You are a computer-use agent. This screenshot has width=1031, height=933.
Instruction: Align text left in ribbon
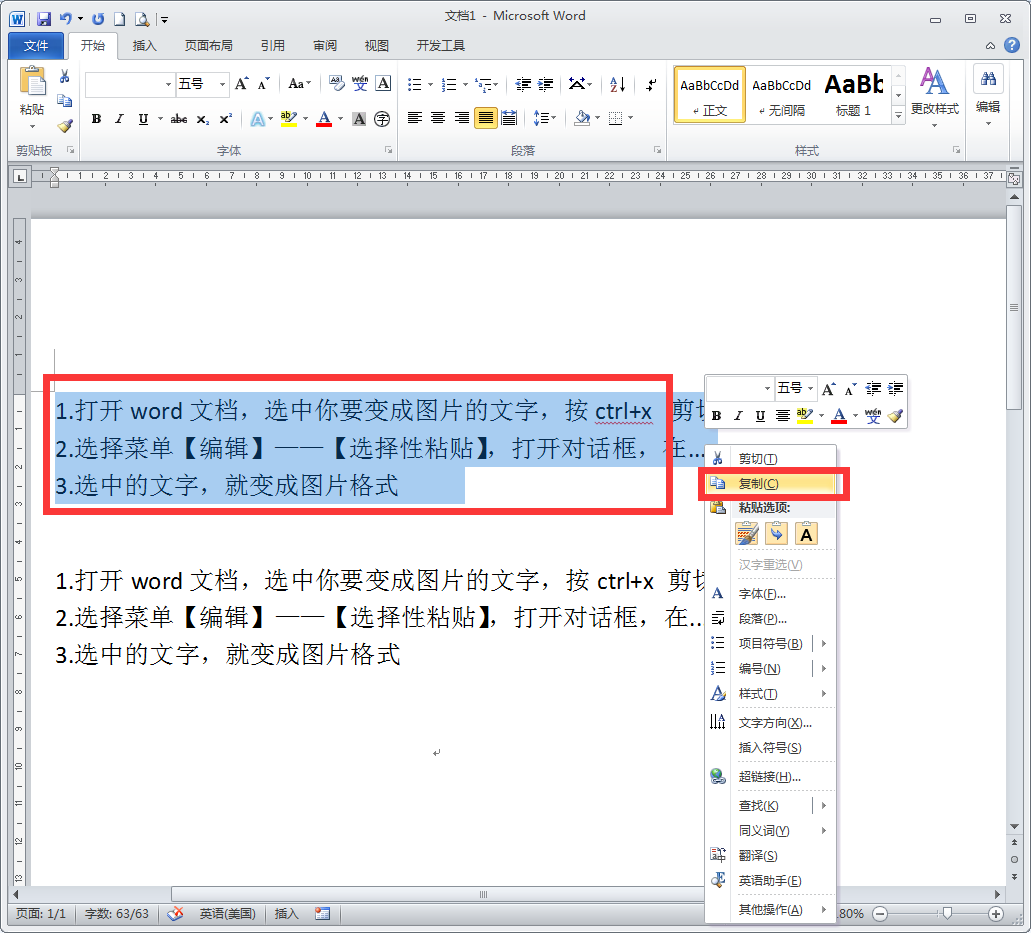point(414,118)
